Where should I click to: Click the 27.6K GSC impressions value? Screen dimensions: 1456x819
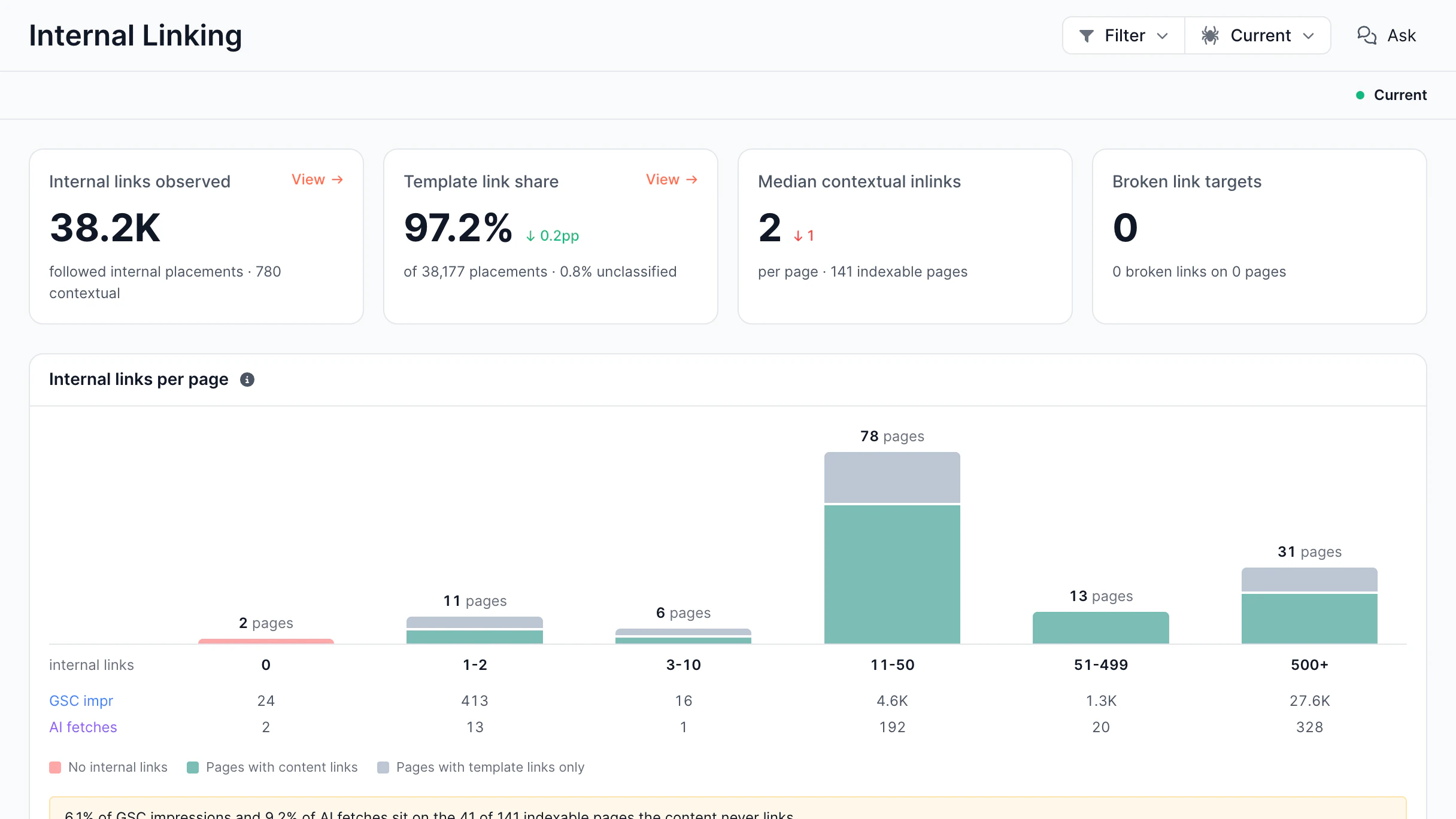pos(1309,700)
